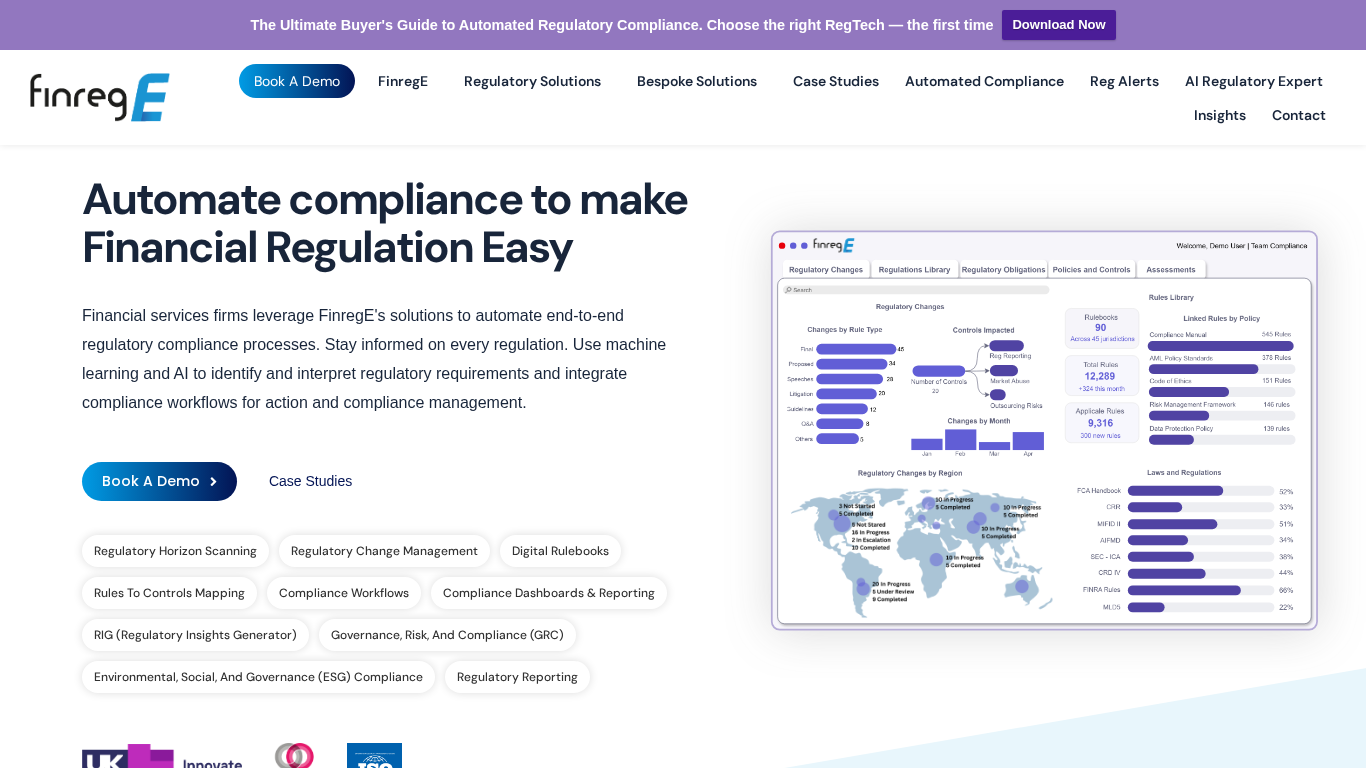Click the Download Now button in the banner
Image resolution: width=1366 pixels, height=768 pixels.
coord(1058,24)
